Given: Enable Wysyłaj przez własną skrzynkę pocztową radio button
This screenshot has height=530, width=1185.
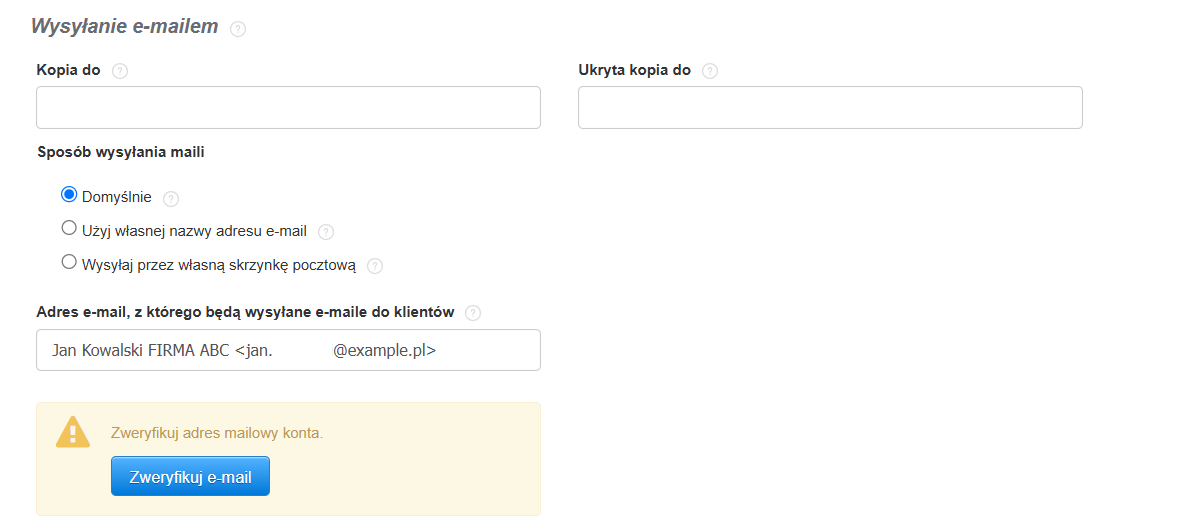Looking at the screenshot, I should (69, 262).
